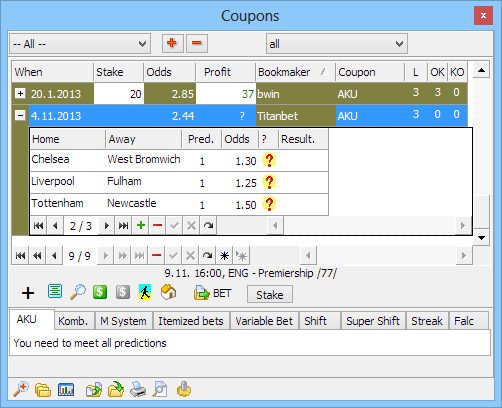The image size is (502, 408).
Task: Click the right arrow of the main horizontal scrollbar
Action: (x=464, y=256)
